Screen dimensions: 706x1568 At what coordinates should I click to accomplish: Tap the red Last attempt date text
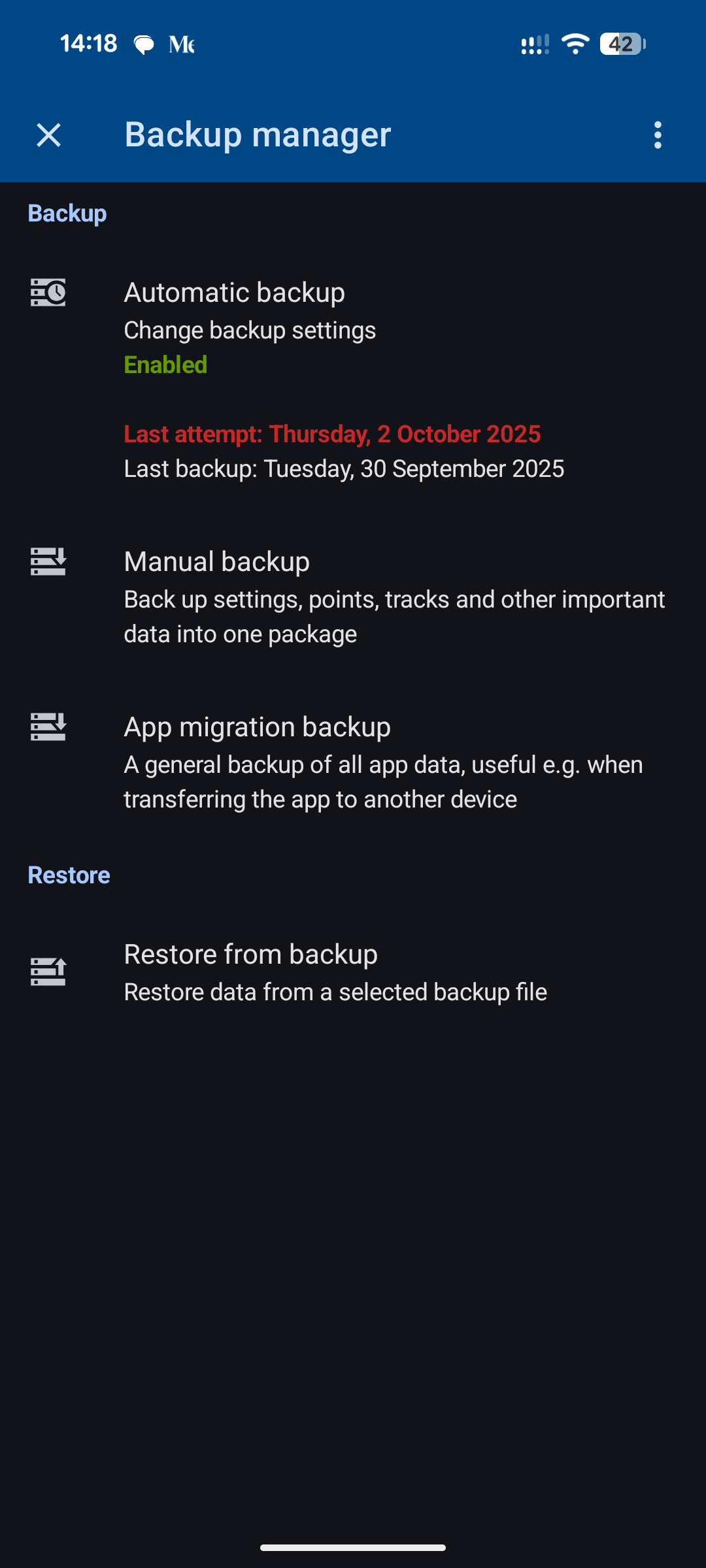point(333,434)
